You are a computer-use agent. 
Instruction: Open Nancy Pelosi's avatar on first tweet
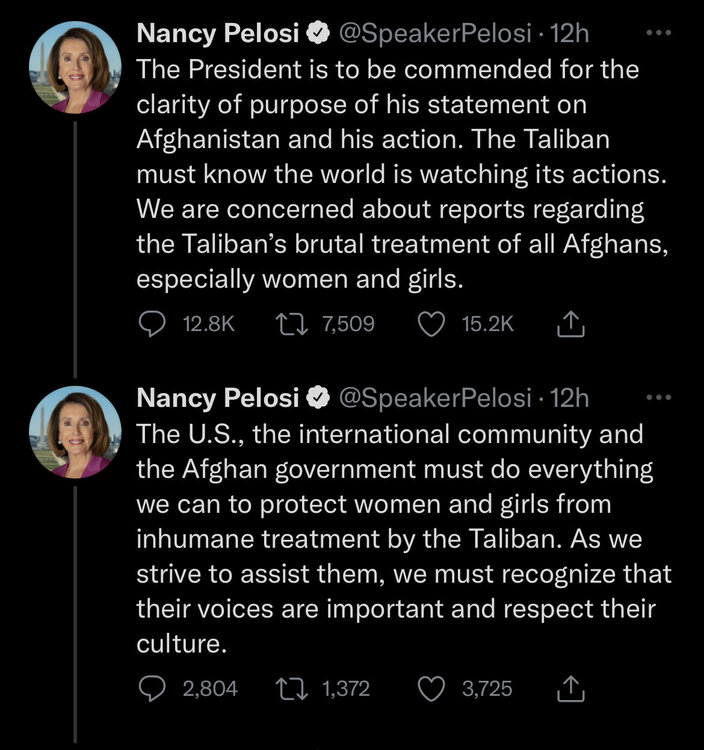pyautogui.click(x=77, y=66)
